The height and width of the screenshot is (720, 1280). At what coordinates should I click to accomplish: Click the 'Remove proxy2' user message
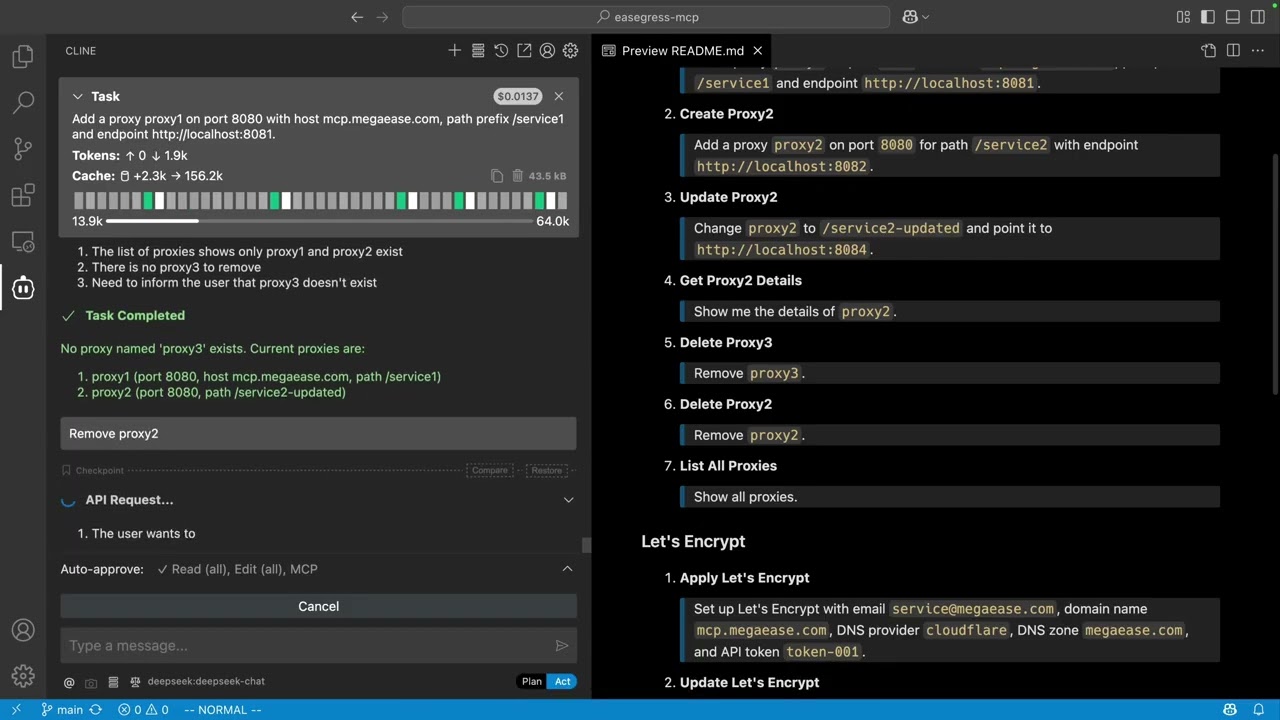(x=318, y=434)
